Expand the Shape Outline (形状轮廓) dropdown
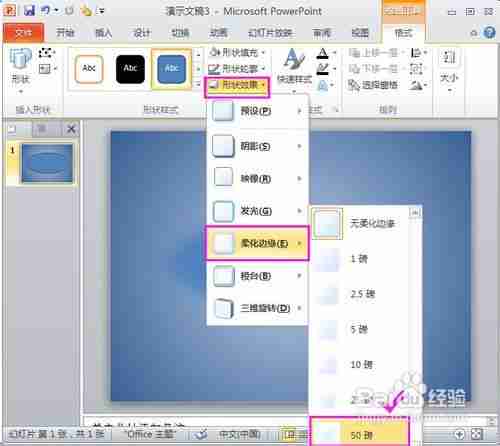This screenshot has height=446, width=500. pos(237,69)
